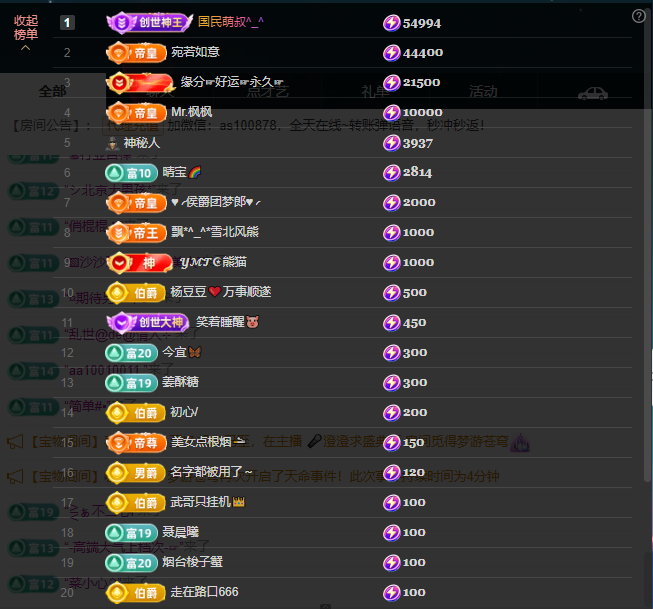The image size is (653, 609).
Task: Open user 晴宝 profile
Action: pos(182,172)
